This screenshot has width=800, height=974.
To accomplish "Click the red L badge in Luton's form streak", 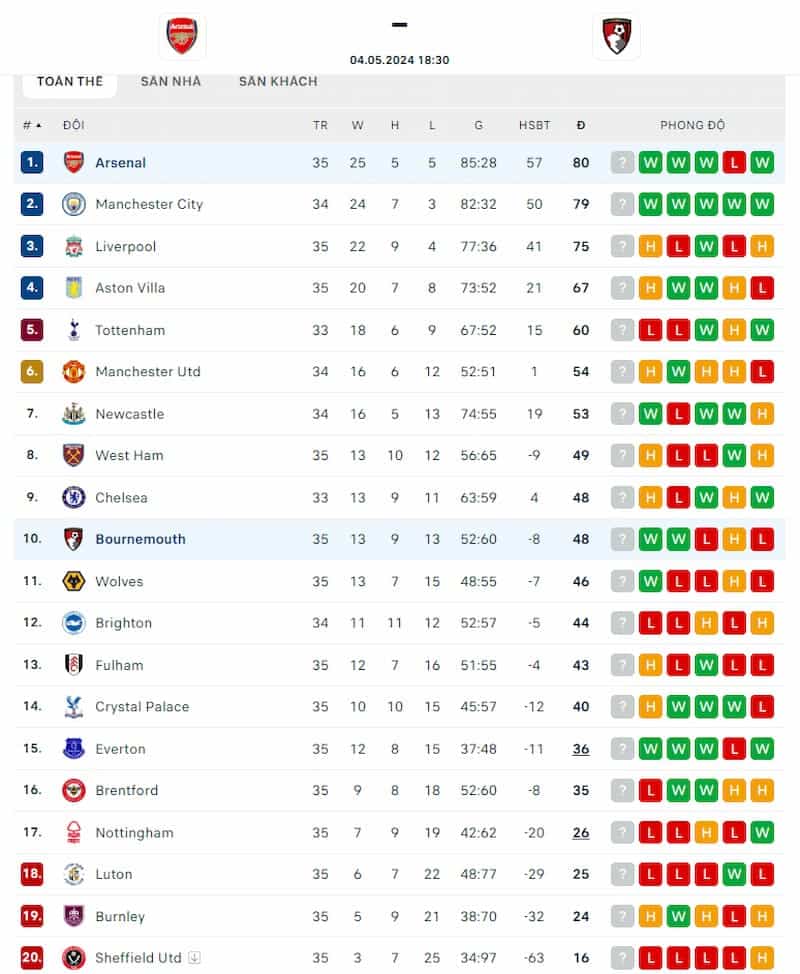I will 650,874.
